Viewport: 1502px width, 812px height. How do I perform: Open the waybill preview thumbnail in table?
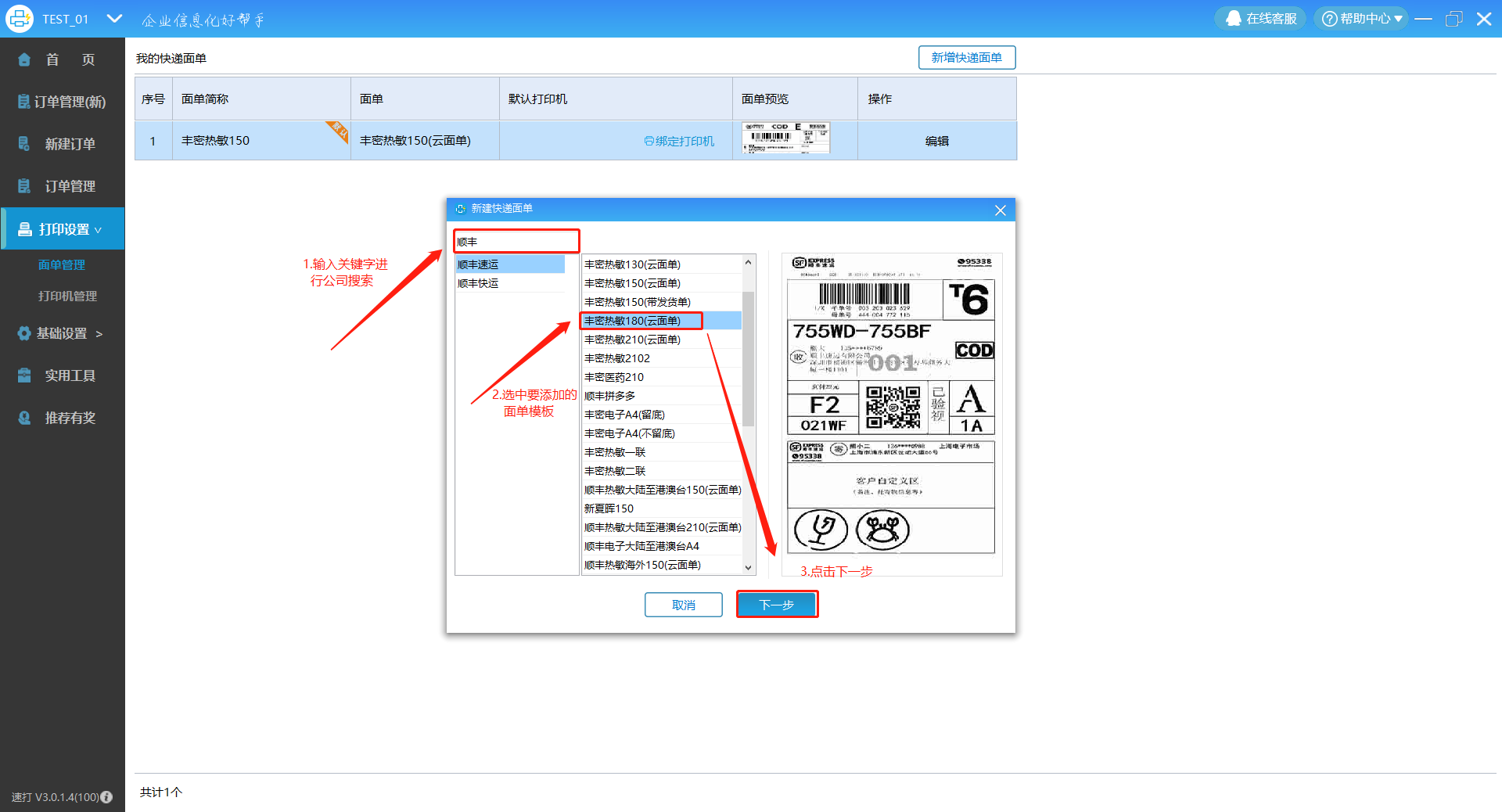[x=785, y=138]
